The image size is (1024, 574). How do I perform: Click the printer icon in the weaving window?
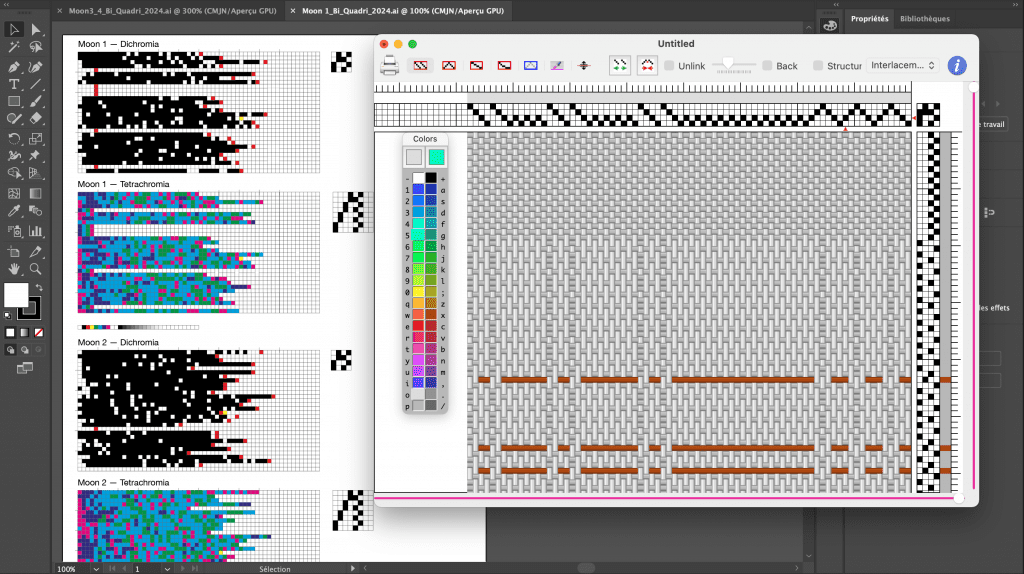(390, 66)
